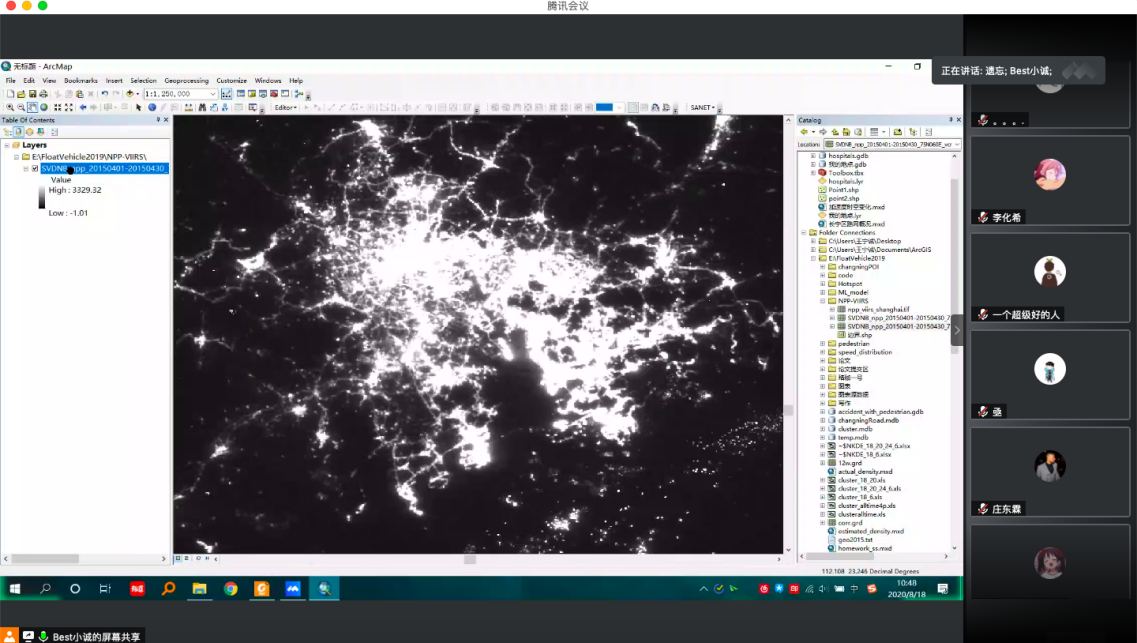Toggle visibility checkbox of SVDNB_npp layer

point(35,169)
